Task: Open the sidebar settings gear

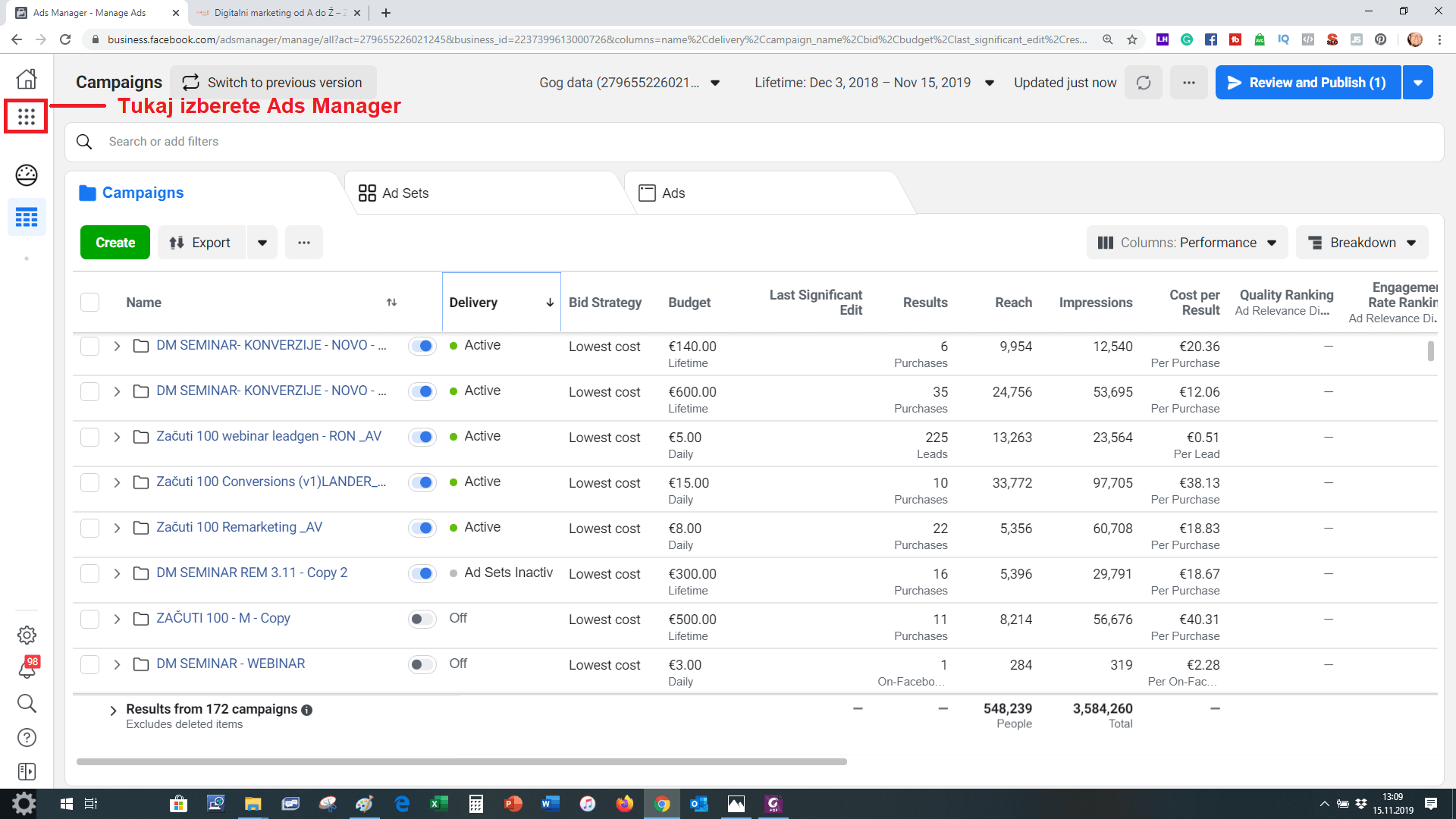Action: [x=27, y=635]
